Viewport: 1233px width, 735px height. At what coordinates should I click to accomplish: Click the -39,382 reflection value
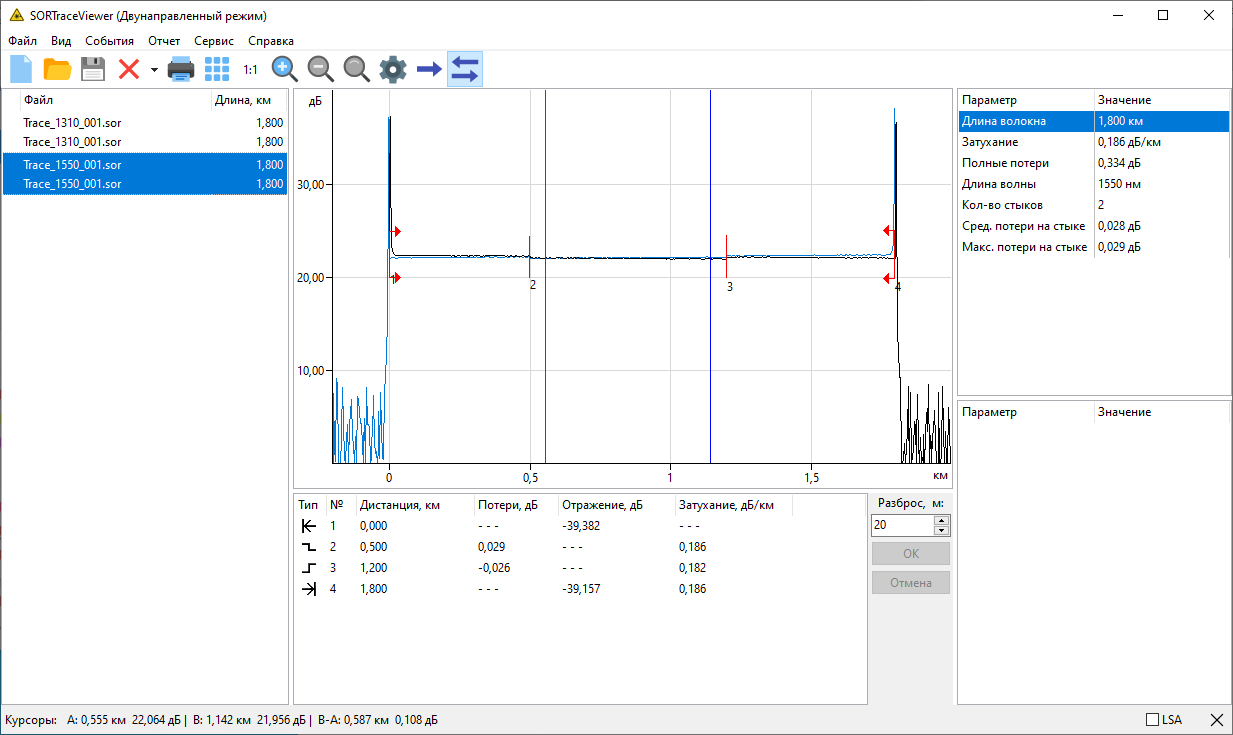pos(583,526)
